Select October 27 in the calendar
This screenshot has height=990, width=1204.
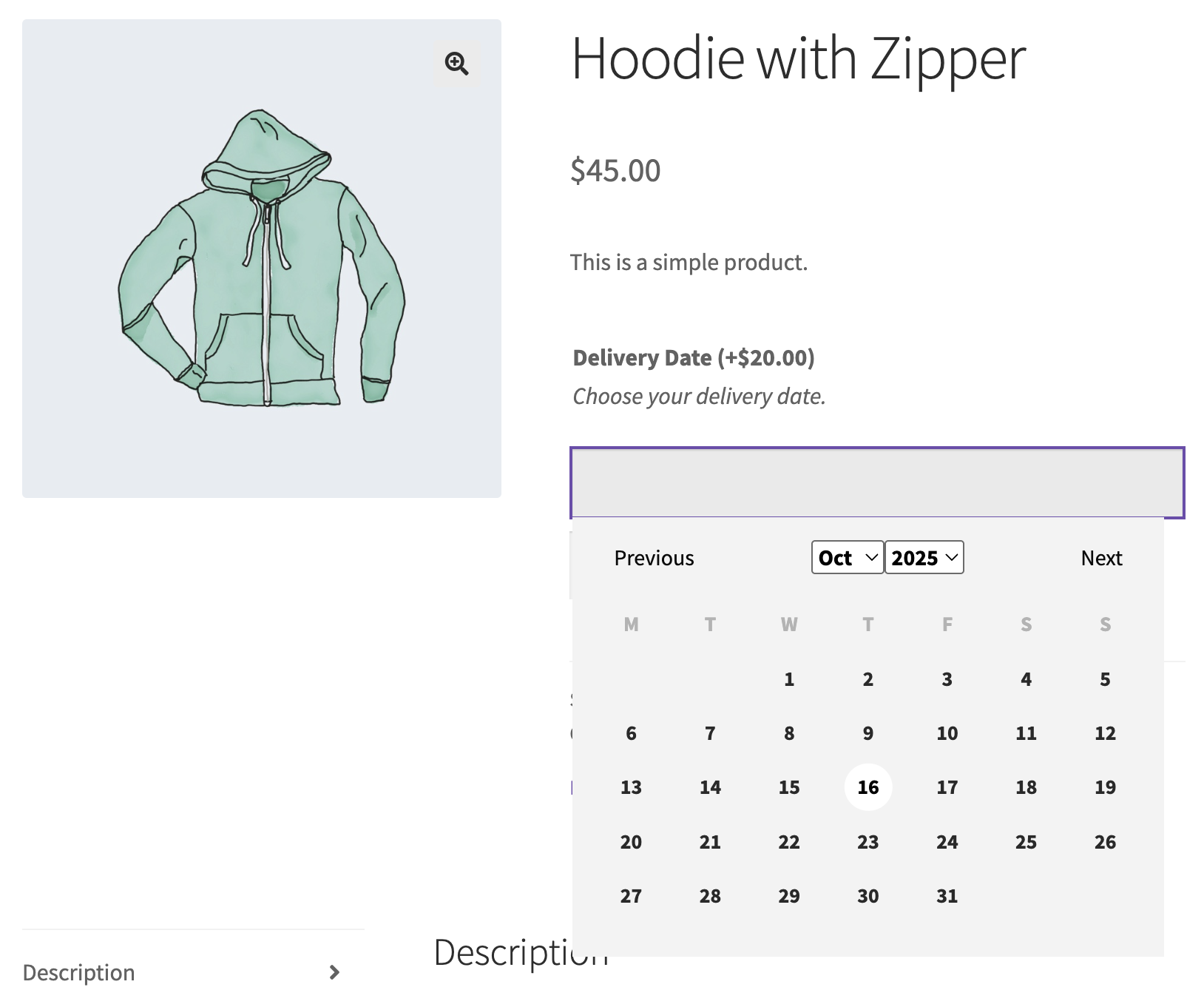coord(631,896)
